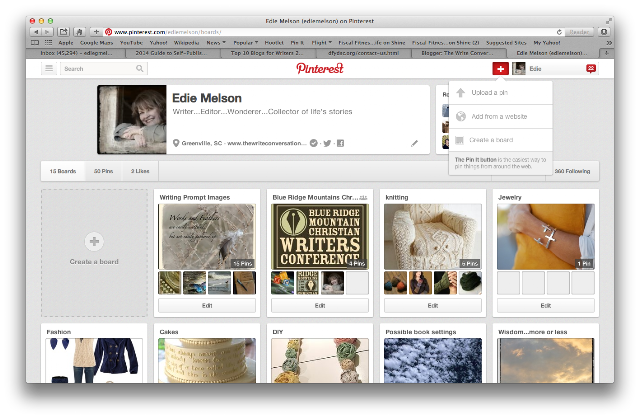640x419 pixels.
Task: Go back with Safari's back arrow
Action: 36,32
